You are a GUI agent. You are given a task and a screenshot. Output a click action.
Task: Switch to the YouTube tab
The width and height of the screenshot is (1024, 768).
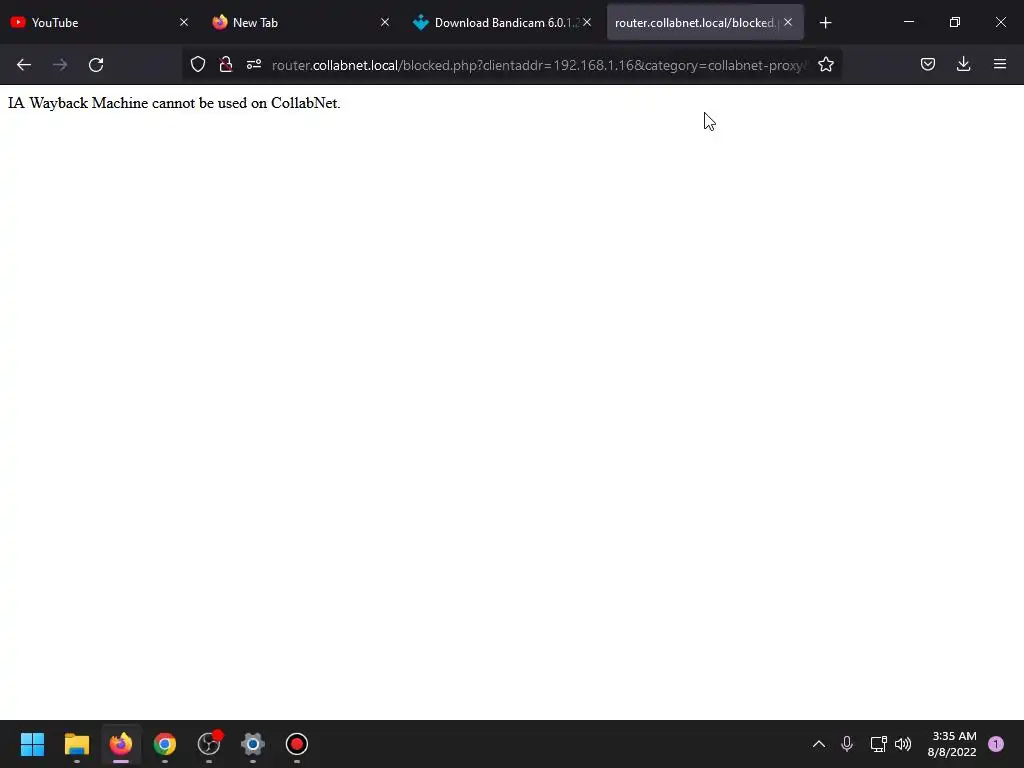(x=98, y=22)
